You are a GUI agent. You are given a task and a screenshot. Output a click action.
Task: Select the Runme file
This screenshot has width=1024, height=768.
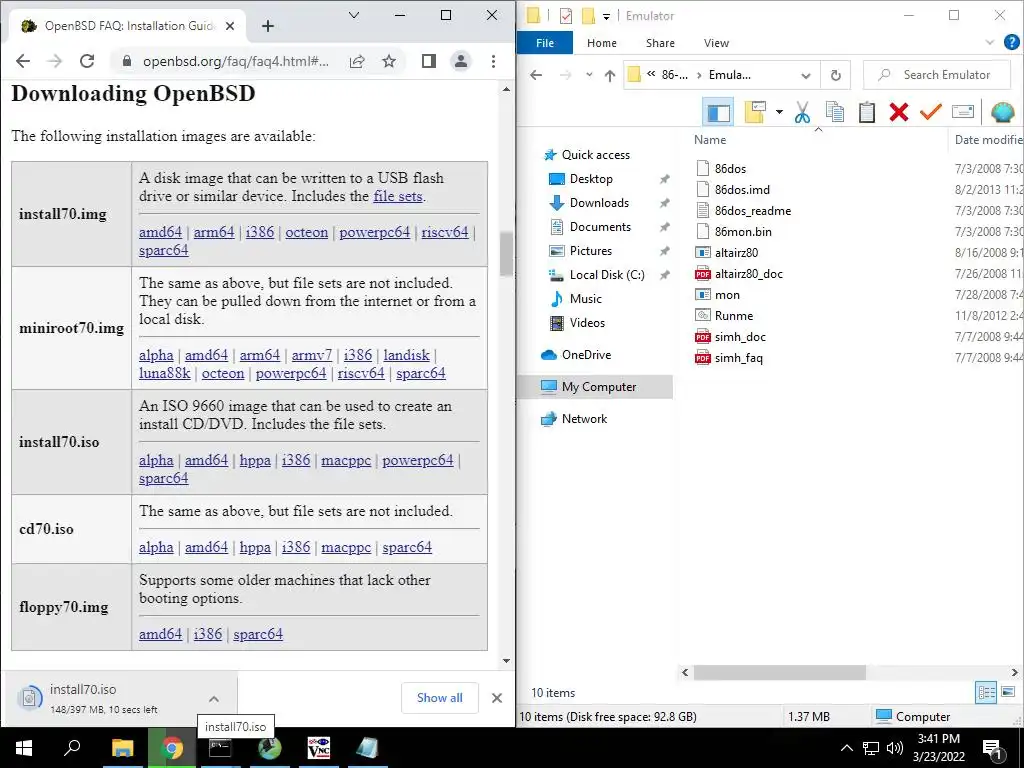[x=733, y=315]
